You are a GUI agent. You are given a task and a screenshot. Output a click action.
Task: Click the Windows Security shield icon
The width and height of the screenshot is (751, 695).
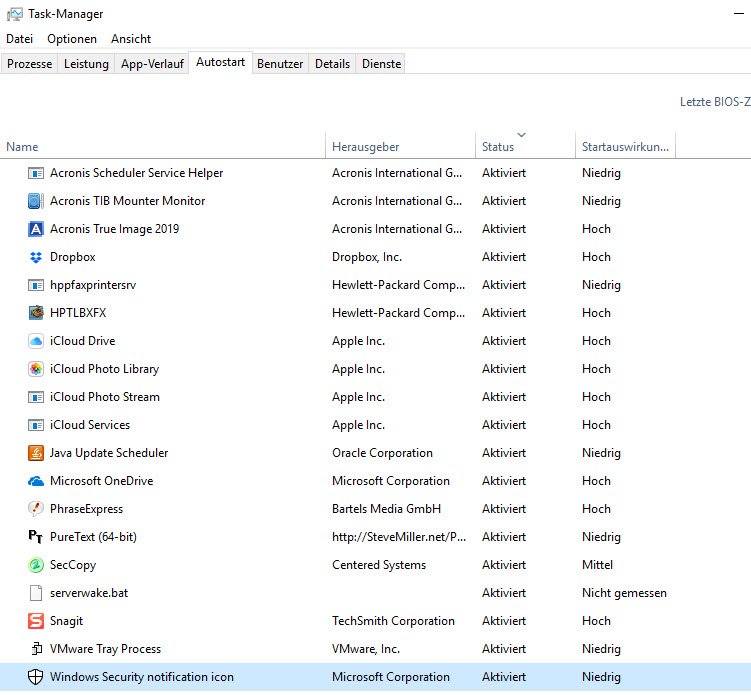coord(36,677)
